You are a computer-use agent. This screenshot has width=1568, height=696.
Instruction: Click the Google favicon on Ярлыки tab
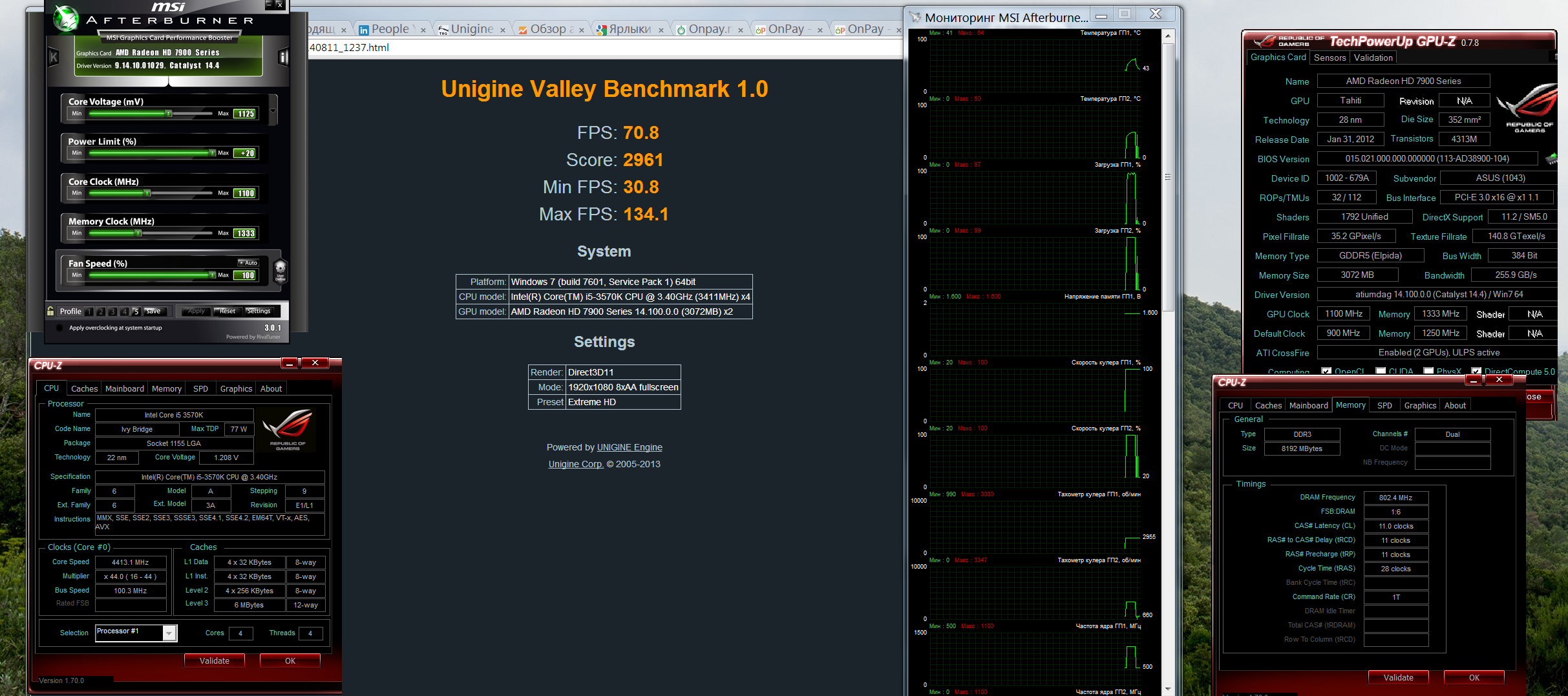[602, 30]
